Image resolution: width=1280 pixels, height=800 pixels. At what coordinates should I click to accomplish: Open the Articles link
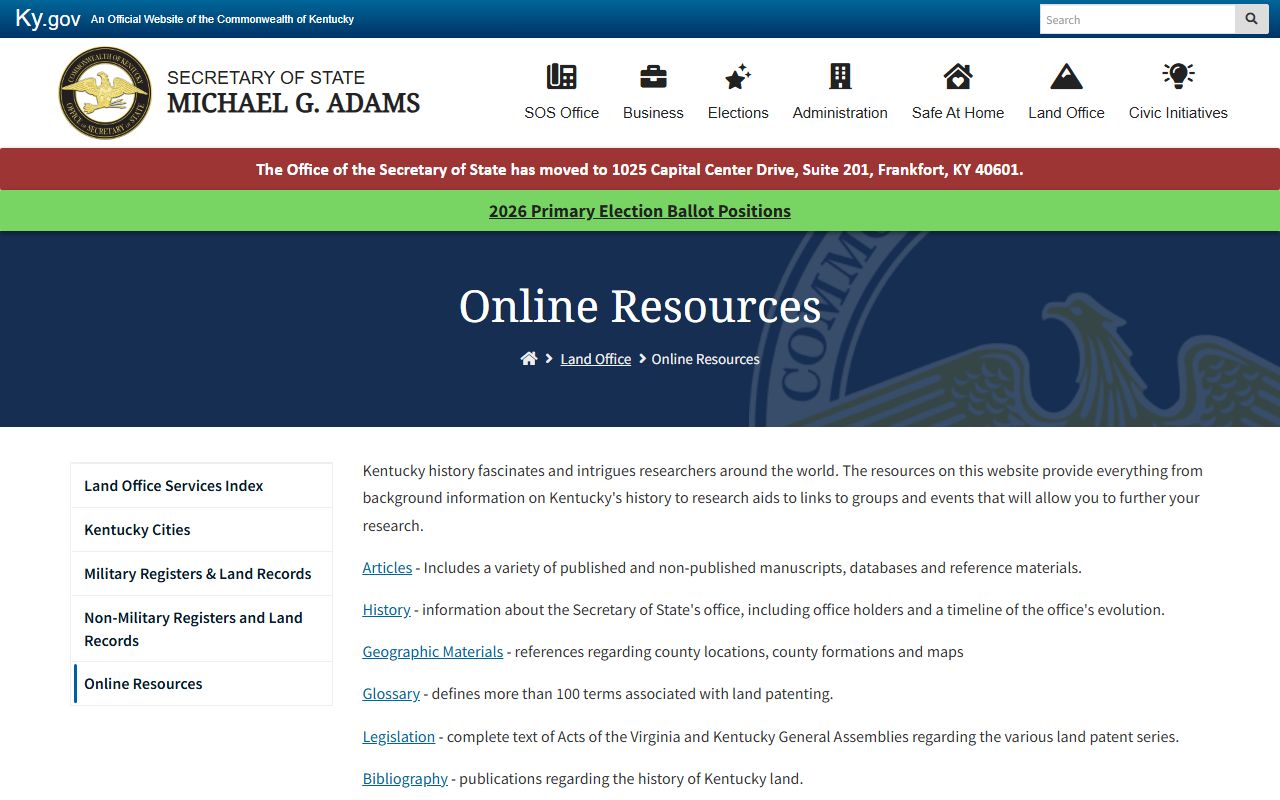(387, 568)
